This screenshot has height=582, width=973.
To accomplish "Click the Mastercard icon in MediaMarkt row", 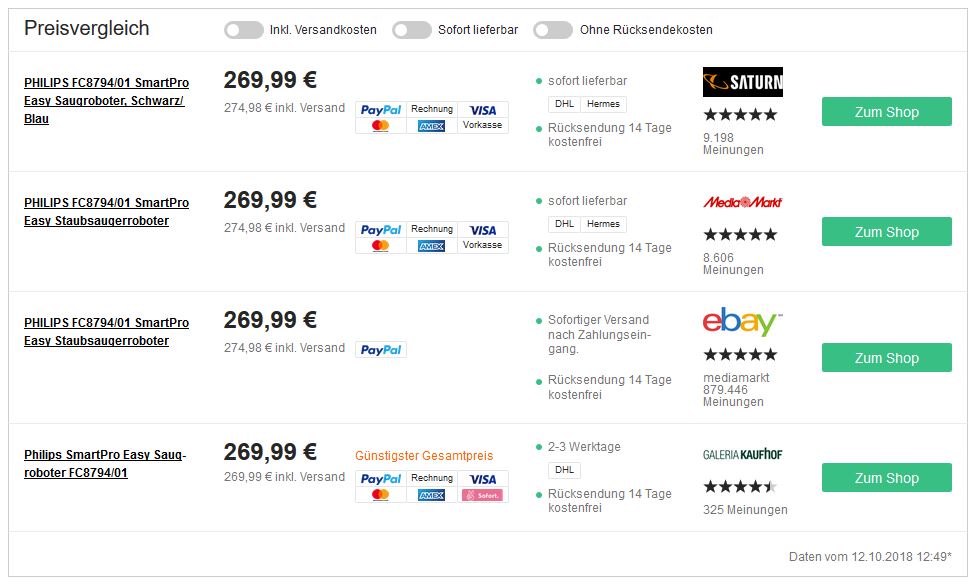I will [380, 246].
